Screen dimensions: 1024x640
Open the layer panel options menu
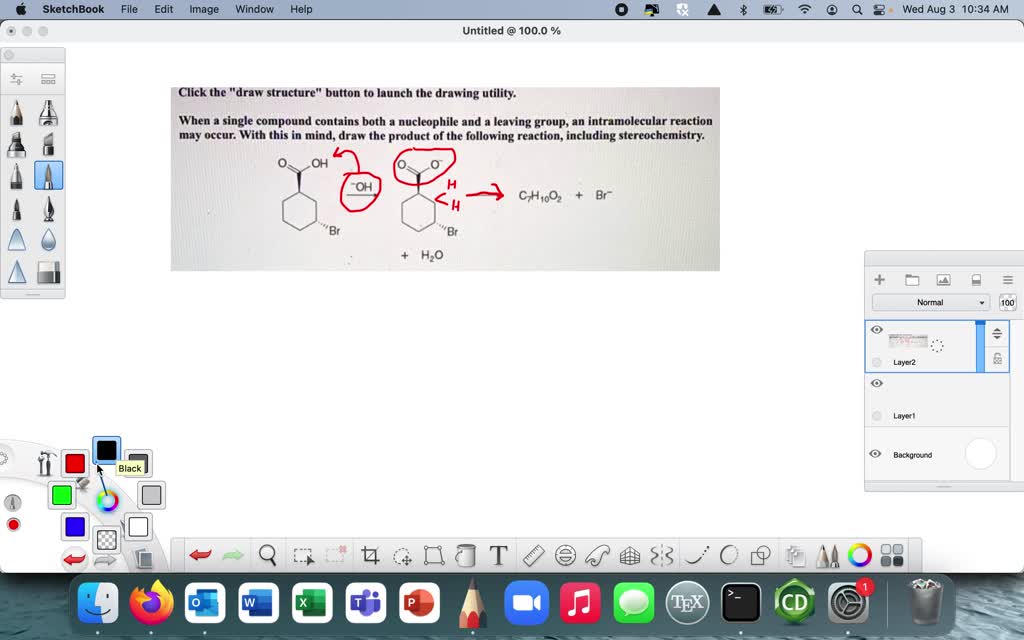[1007, 280]
